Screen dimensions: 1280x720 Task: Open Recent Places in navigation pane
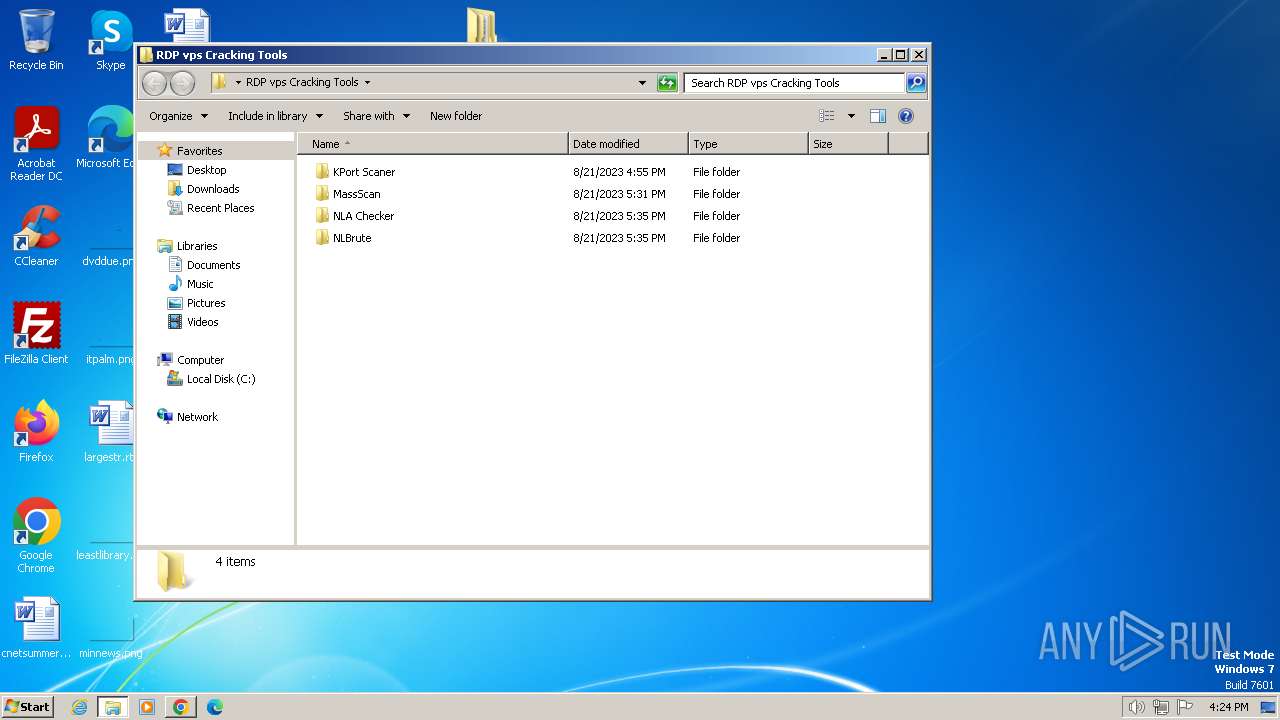[220, 208]
